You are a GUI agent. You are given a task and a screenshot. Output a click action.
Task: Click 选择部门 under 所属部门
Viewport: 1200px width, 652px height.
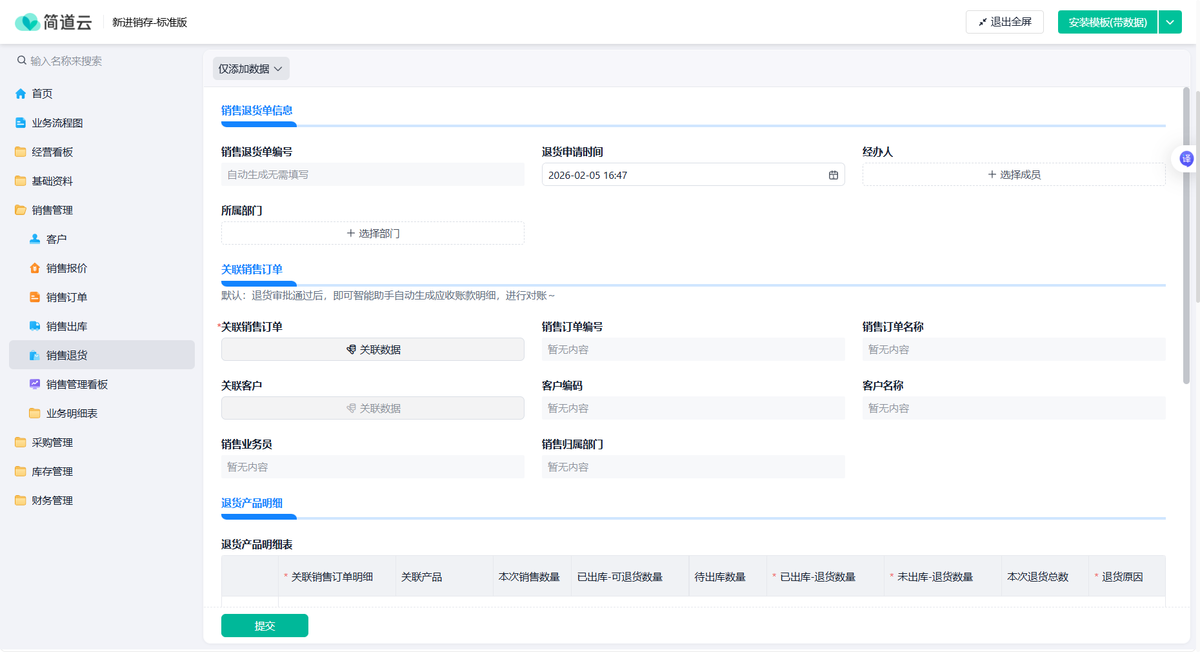coord(372,233)
